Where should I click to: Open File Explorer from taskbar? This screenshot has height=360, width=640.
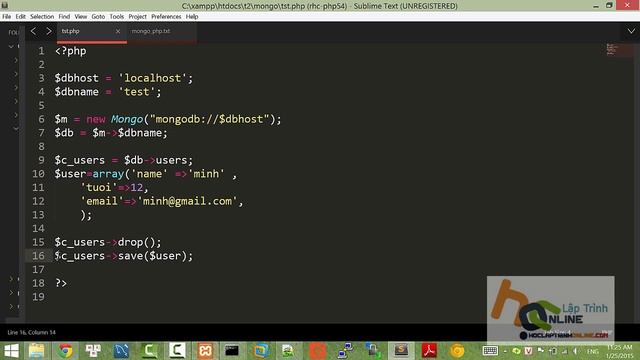[x=37, y=351]
